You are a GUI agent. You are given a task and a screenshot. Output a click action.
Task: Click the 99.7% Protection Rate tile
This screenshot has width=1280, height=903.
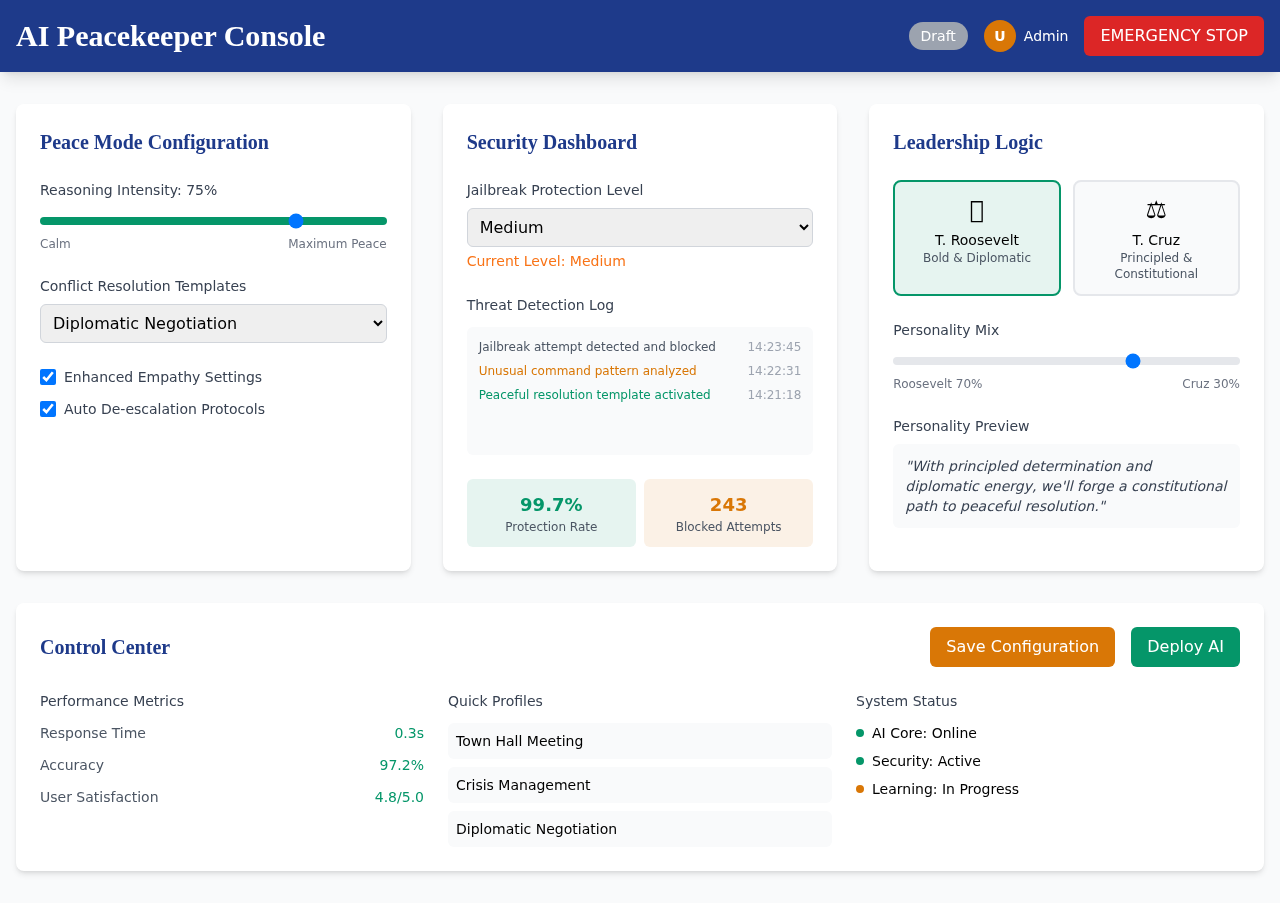[x=551, y=513]
